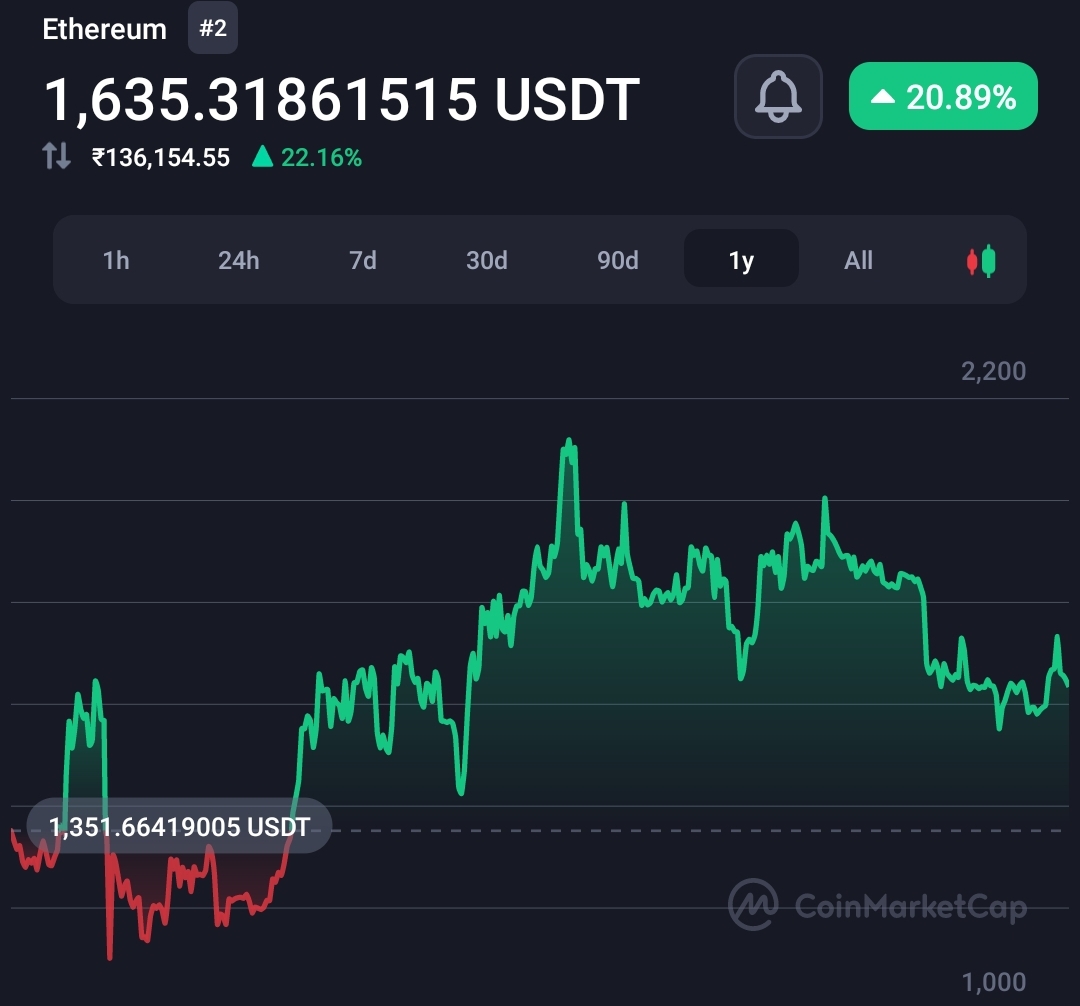
Task: Tap the 1,000 axis label
Action: click(x=993, y=982)
